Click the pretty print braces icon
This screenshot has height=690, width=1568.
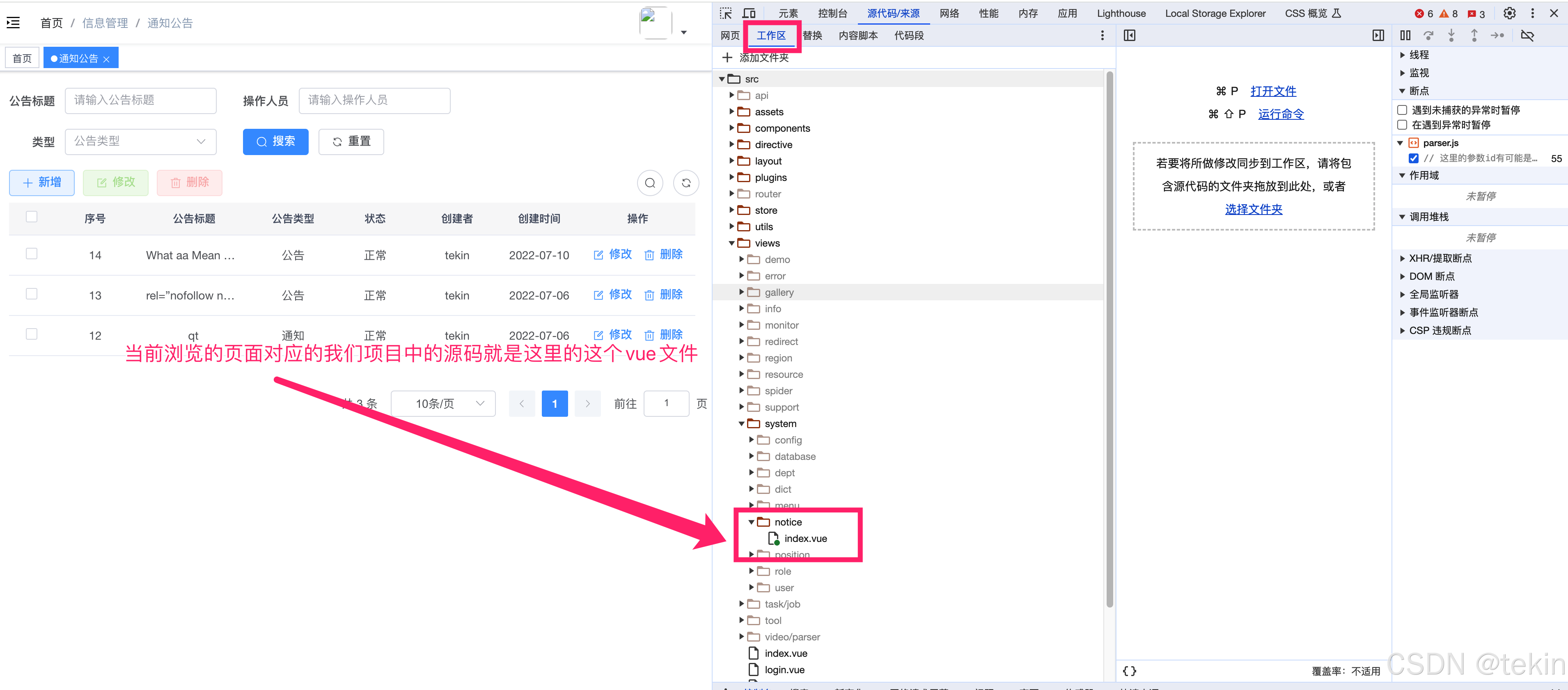(x=1129, y=671)
